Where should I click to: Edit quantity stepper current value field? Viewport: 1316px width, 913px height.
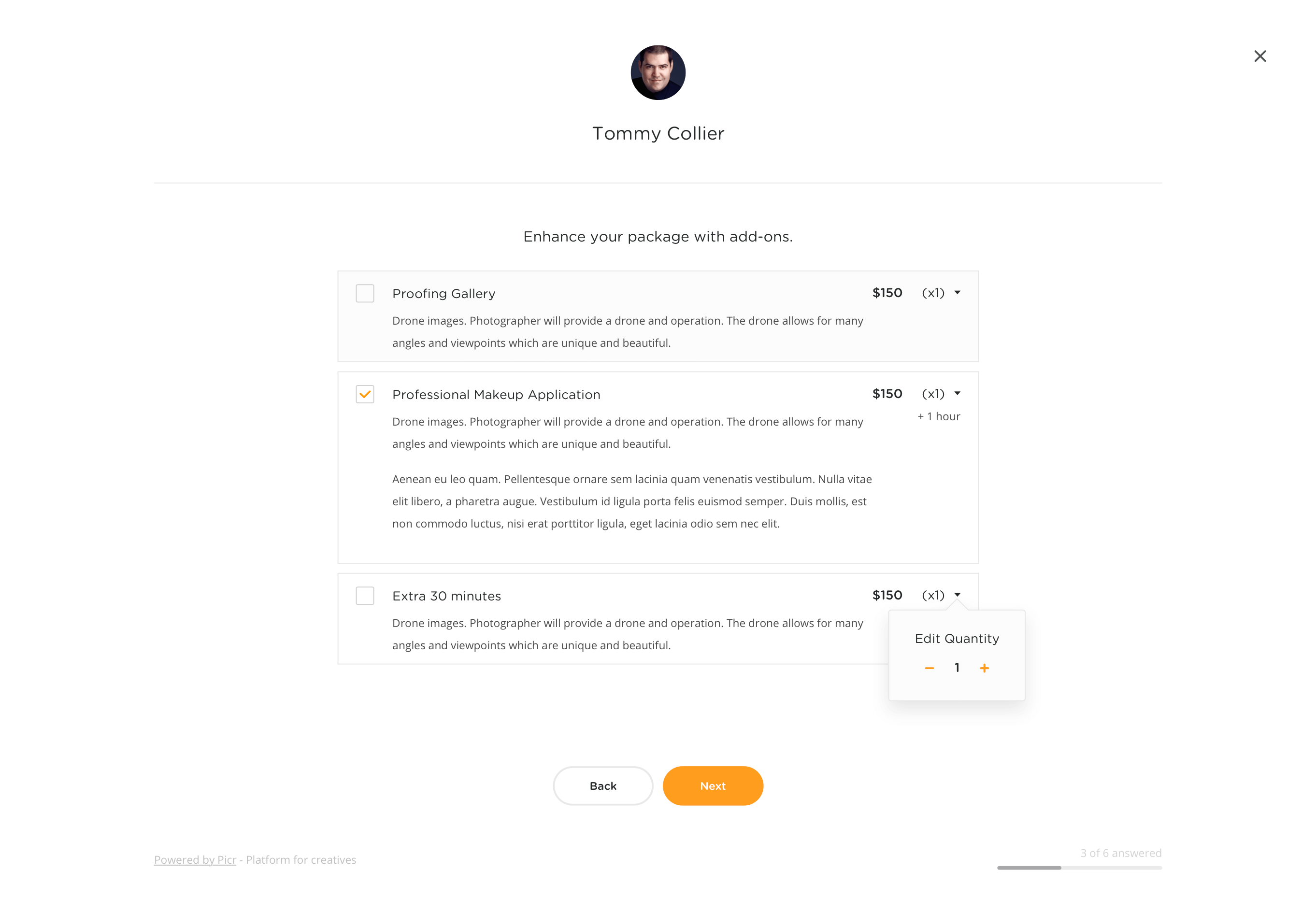pos(956,668)
